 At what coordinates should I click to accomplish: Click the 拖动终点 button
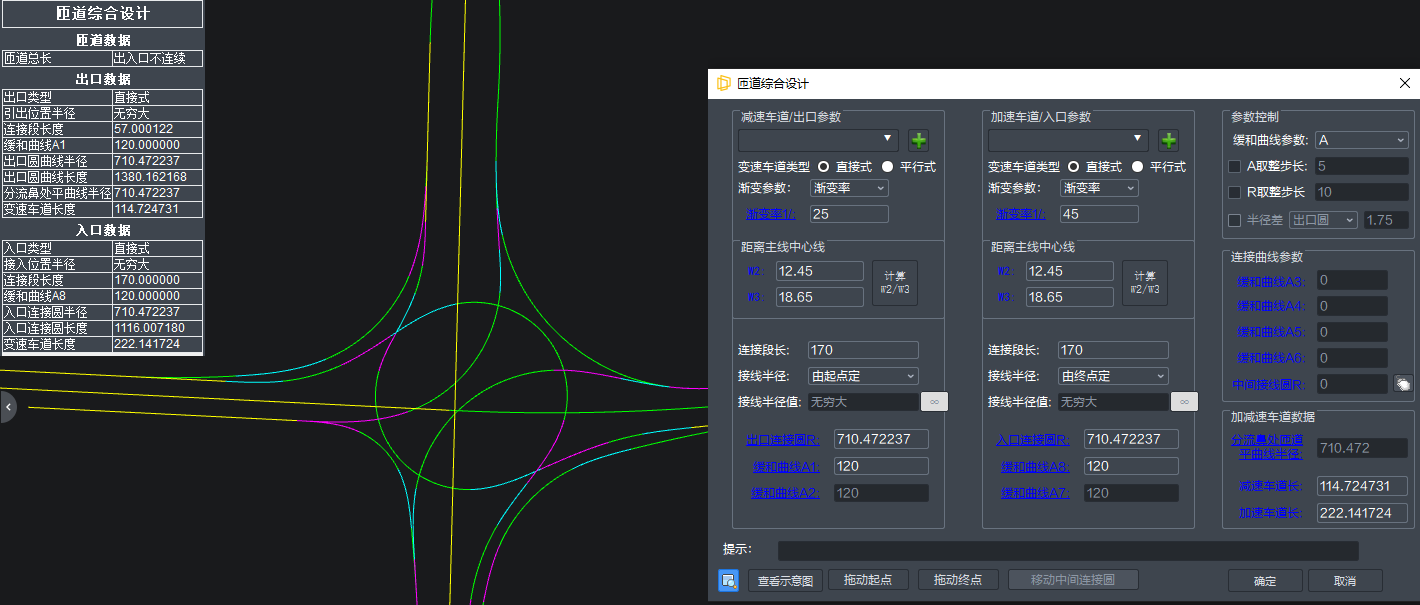point(957,581)
